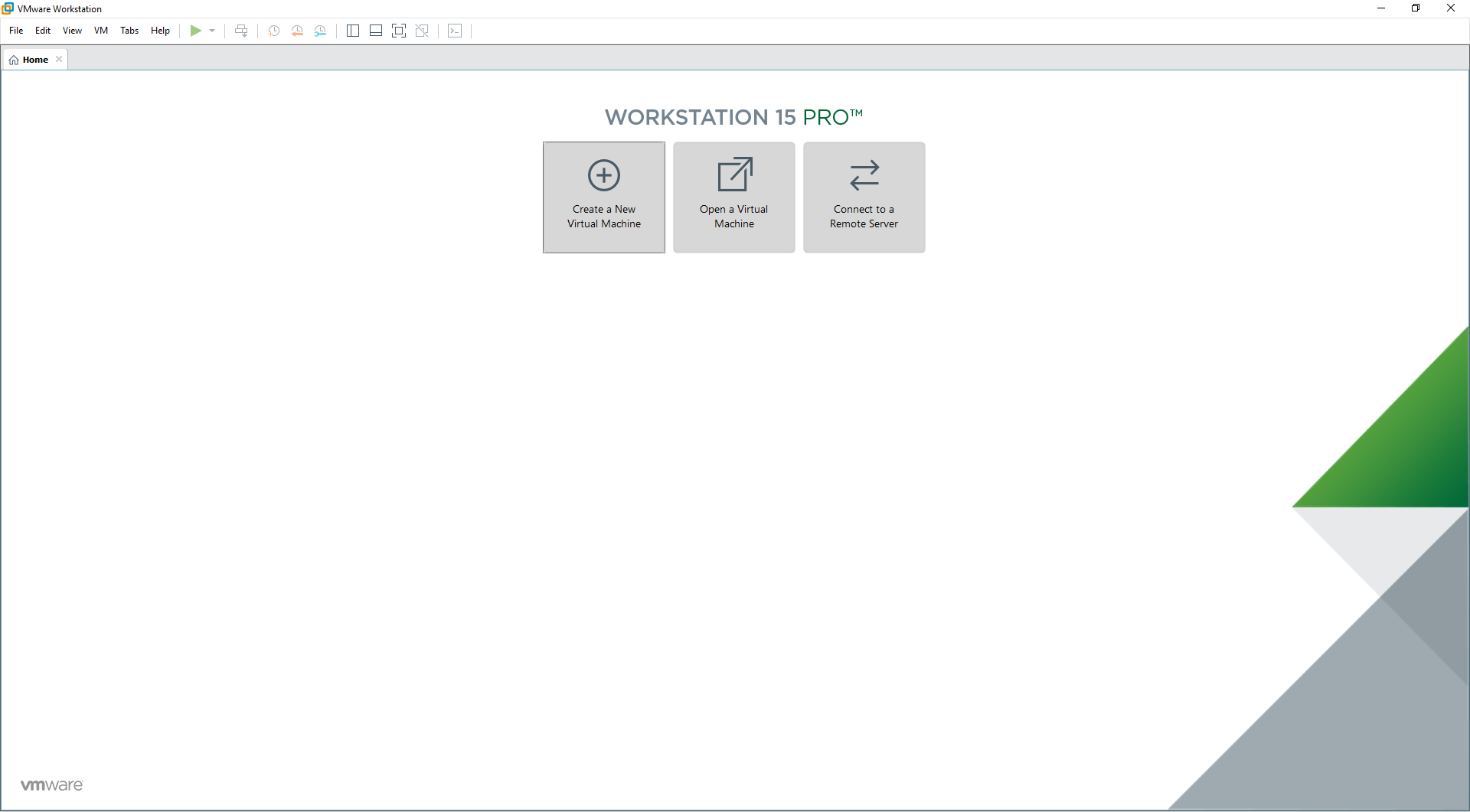
Task: Click the console view toolbar icon
Action: click(x=455, y=31)
